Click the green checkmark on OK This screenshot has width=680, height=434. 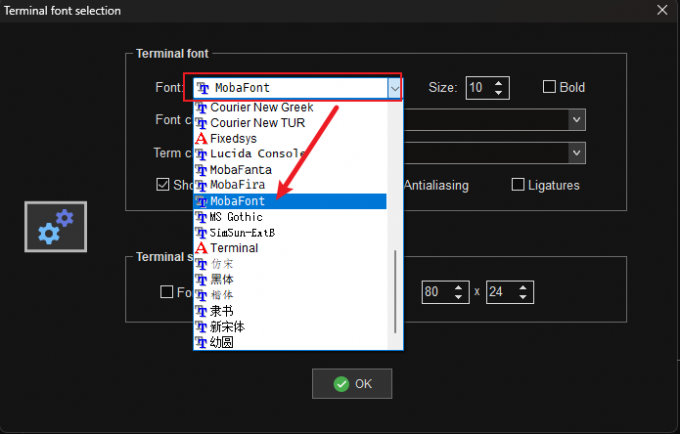pos(341,384)
